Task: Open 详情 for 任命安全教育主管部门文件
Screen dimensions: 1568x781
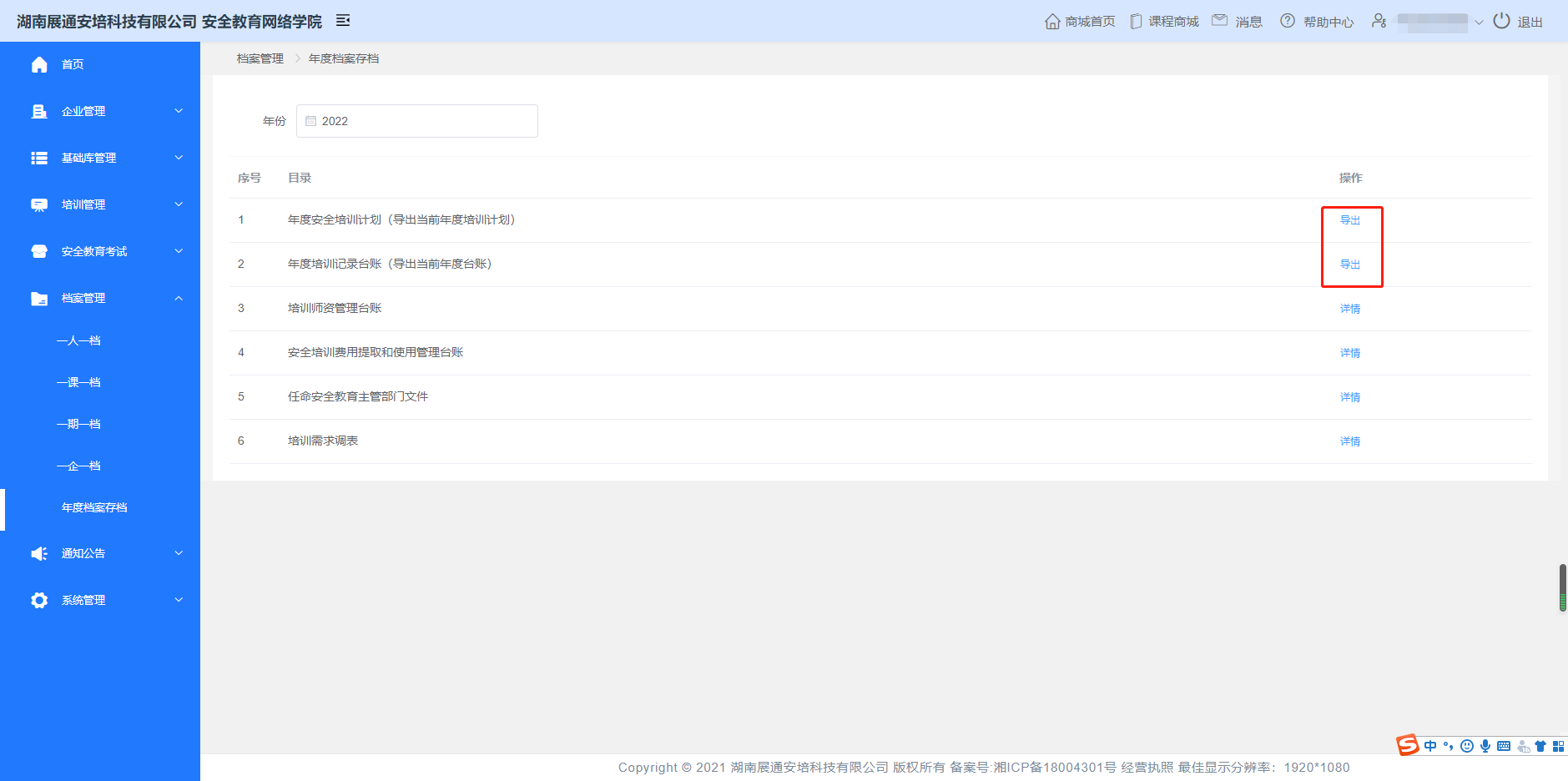Action: tap(1350, 397)
